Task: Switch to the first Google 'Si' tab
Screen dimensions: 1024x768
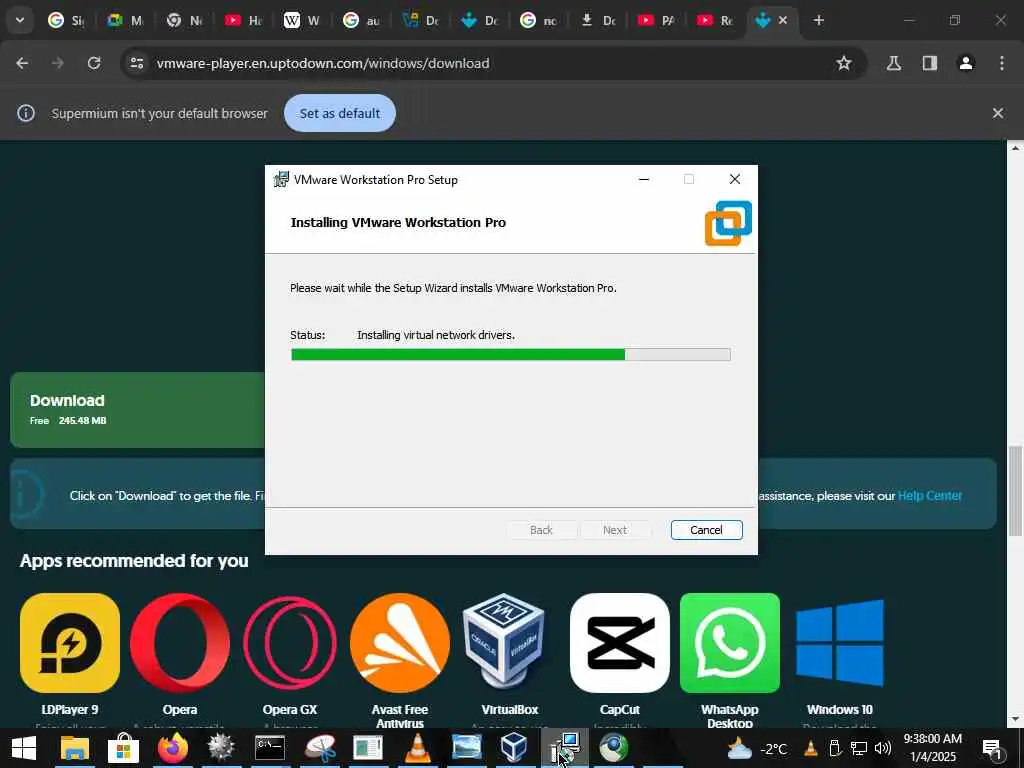Action: (x=67, y=20)
